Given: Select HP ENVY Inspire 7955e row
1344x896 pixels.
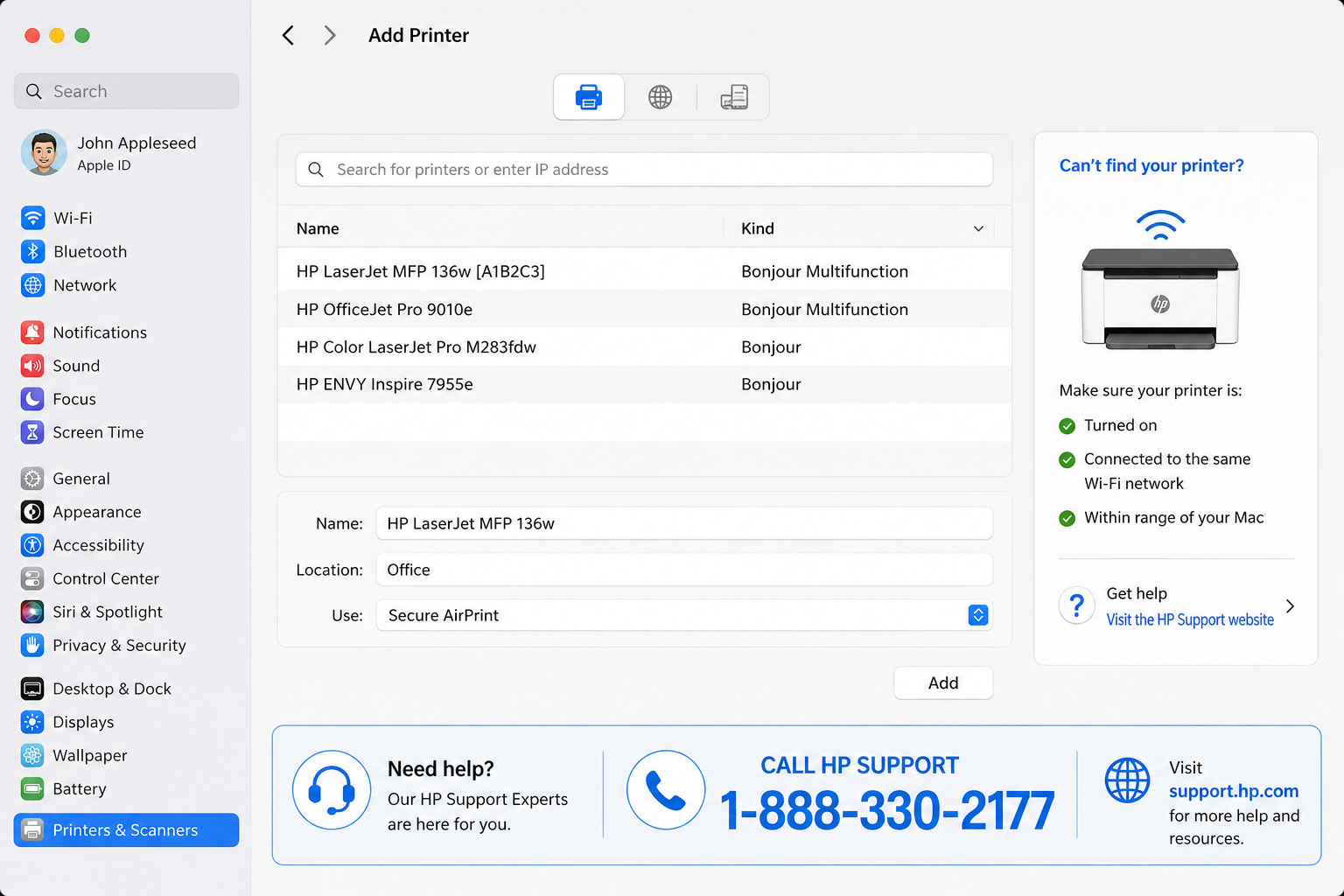Looking at the screenshot, I should click(x=644, y=384).
